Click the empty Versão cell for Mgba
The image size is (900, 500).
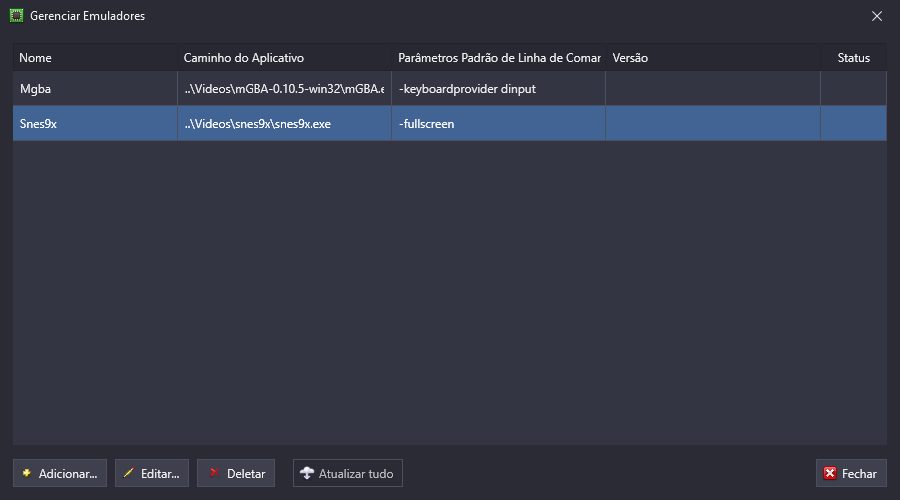712,89
